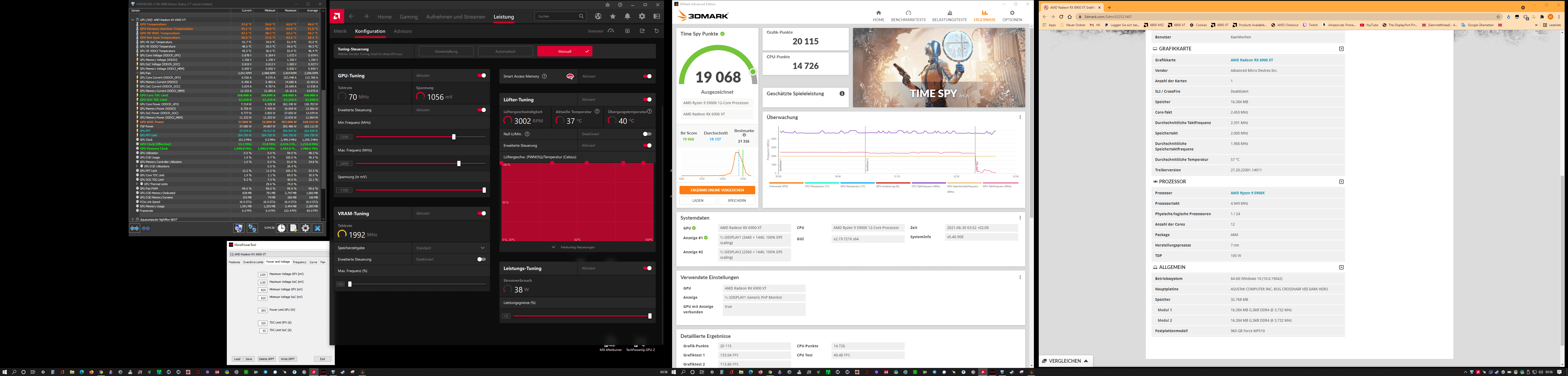Reset Radeon tuning to defaults icon

(656, 31)
